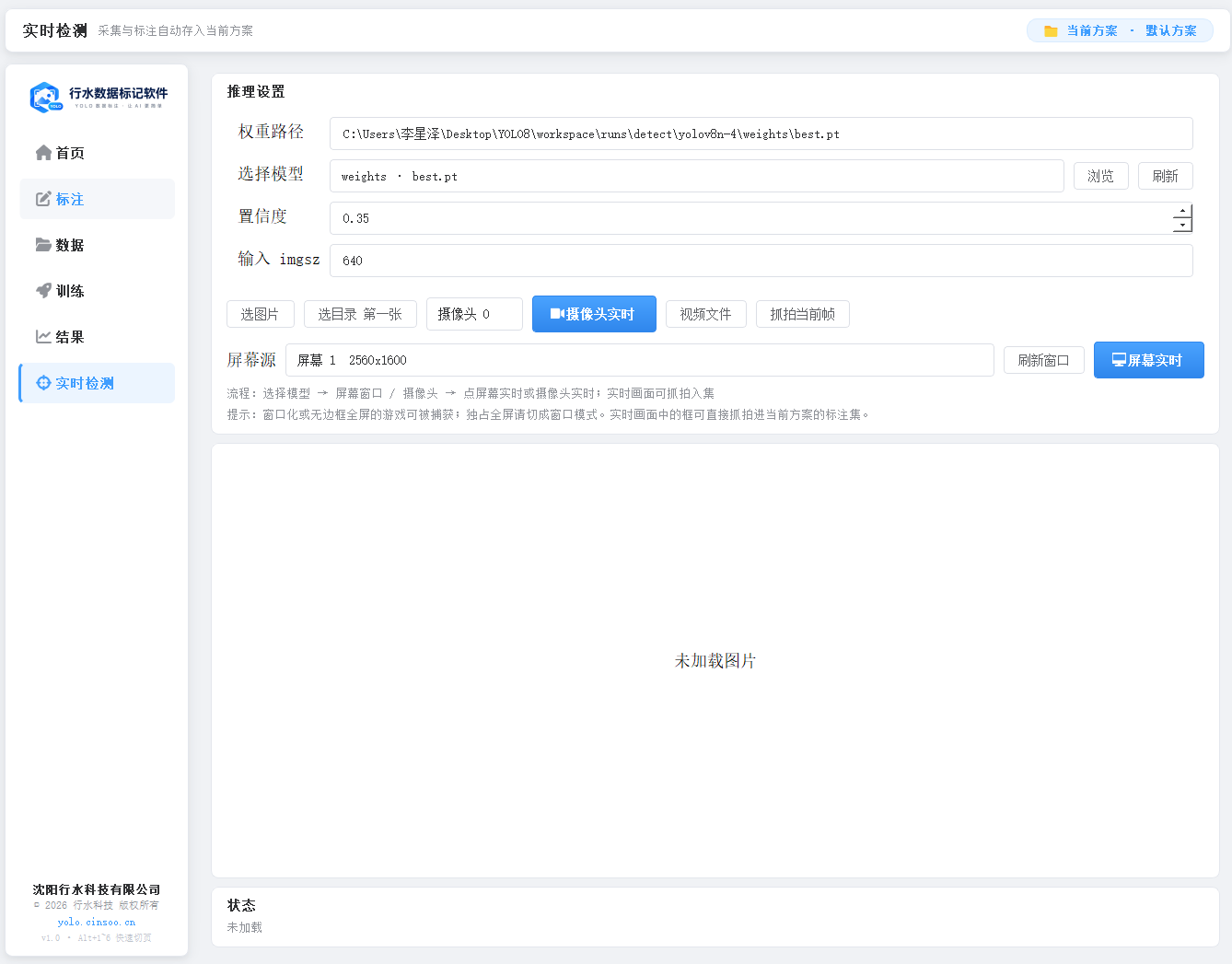The height and width of the screenshot is (964, 1232).
Task: Click into the 权重路径 field
Action: coord(761,134)
